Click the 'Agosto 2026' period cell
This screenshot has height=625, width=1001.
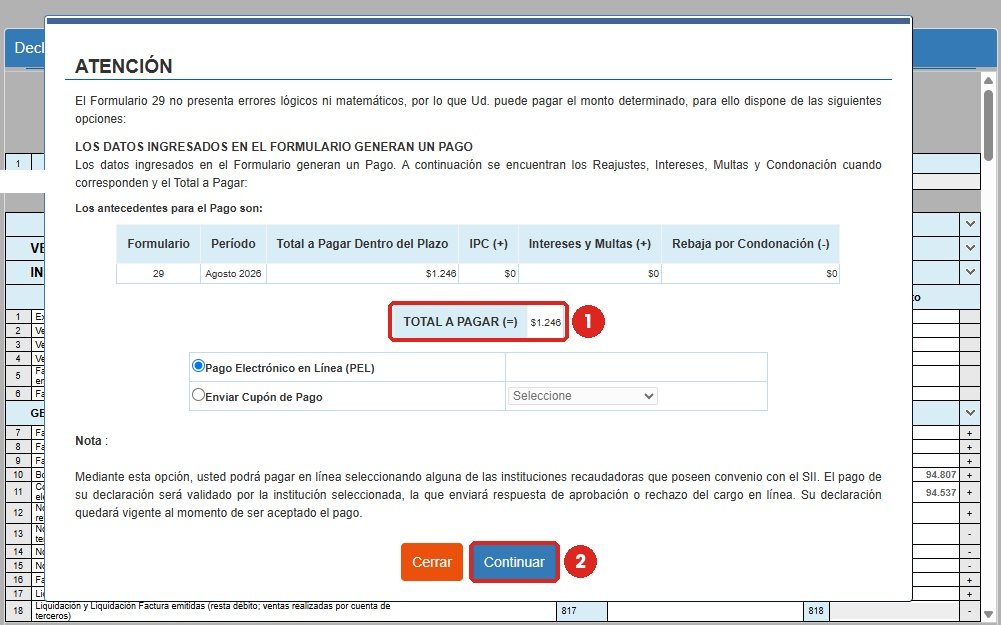coord(233,274)
